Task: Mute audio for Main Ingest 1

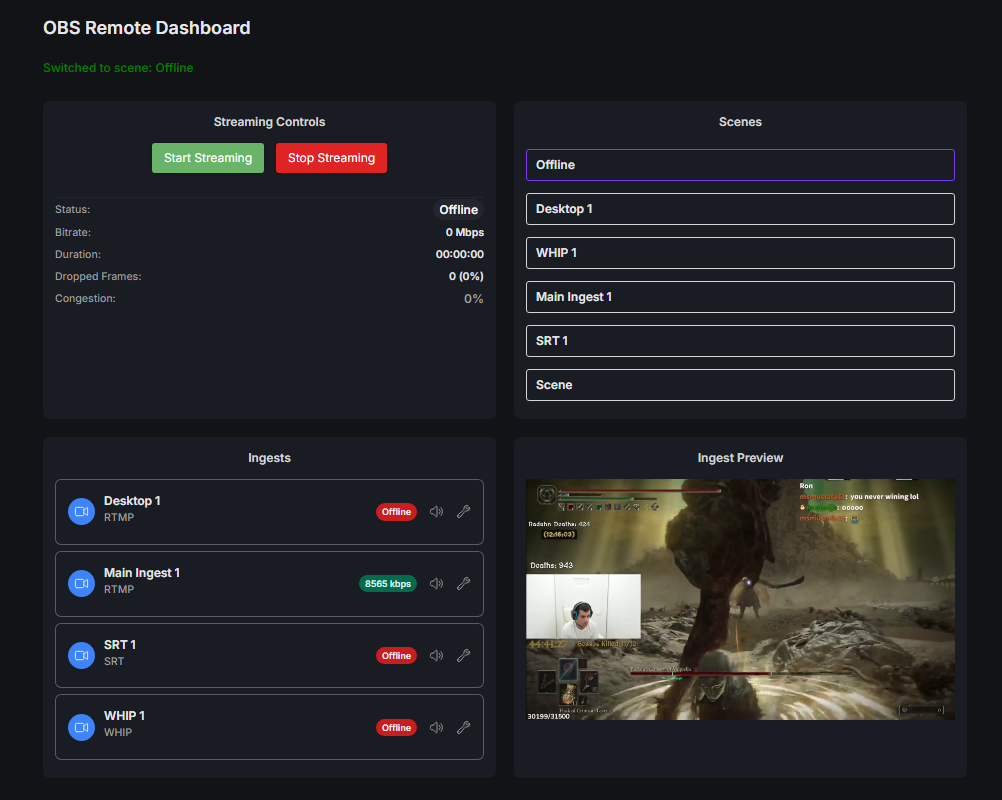Action: coord(436,583)
